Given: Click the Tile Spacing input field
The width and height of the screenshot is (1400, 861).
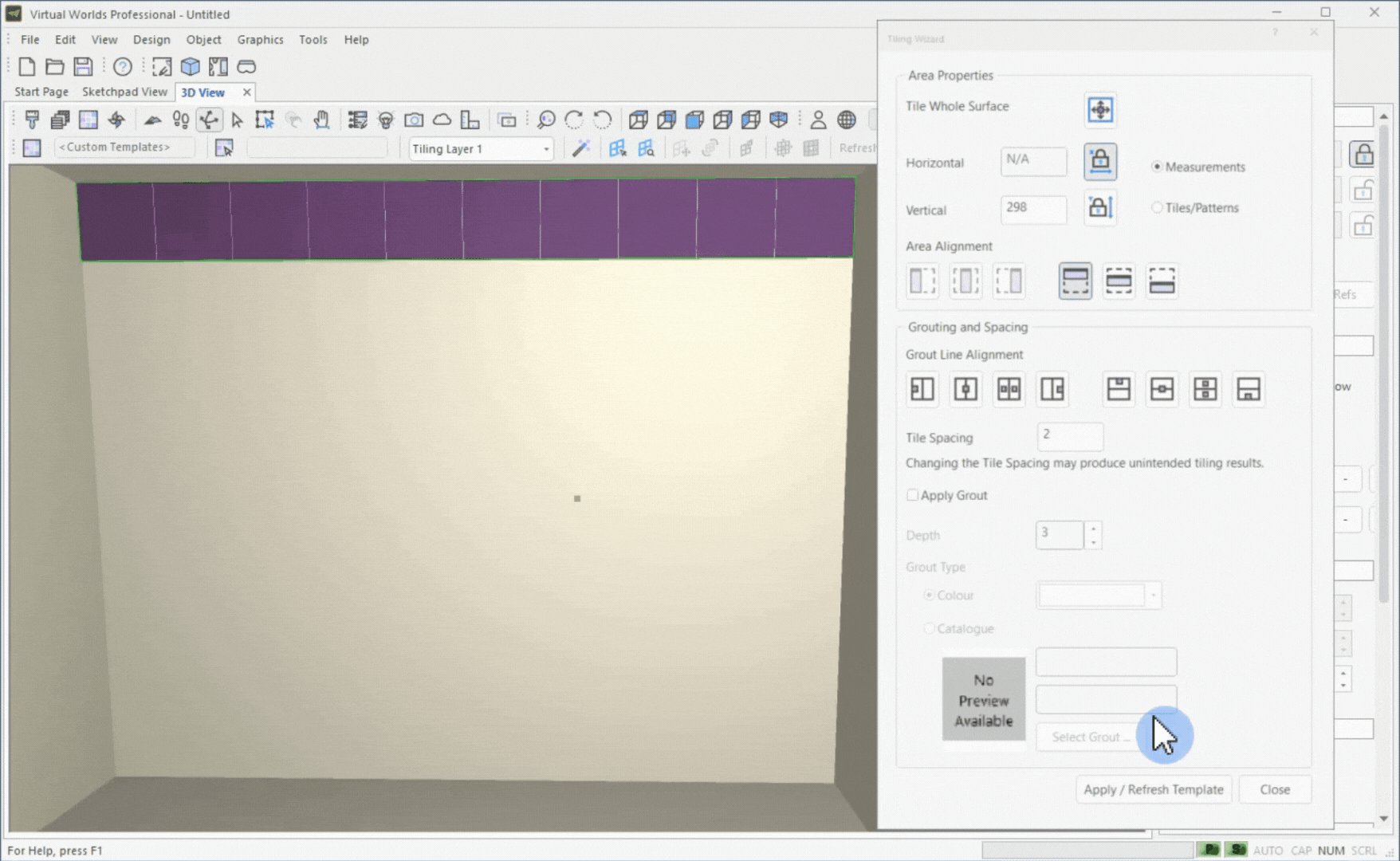Looking at the screenshot, I should [x=1070, y=436].
